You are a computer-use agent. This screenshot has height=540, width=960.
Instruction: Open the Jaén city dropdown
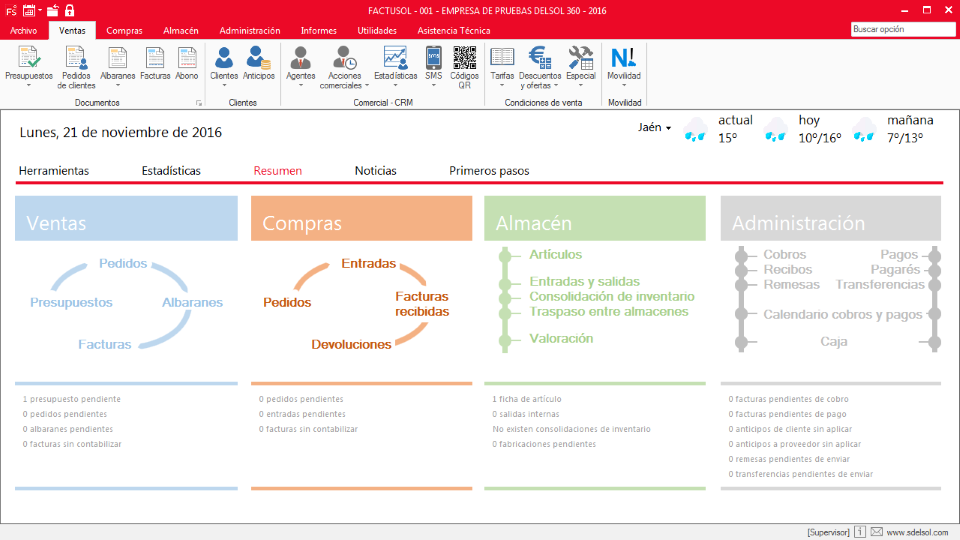[x=654, y=127]
